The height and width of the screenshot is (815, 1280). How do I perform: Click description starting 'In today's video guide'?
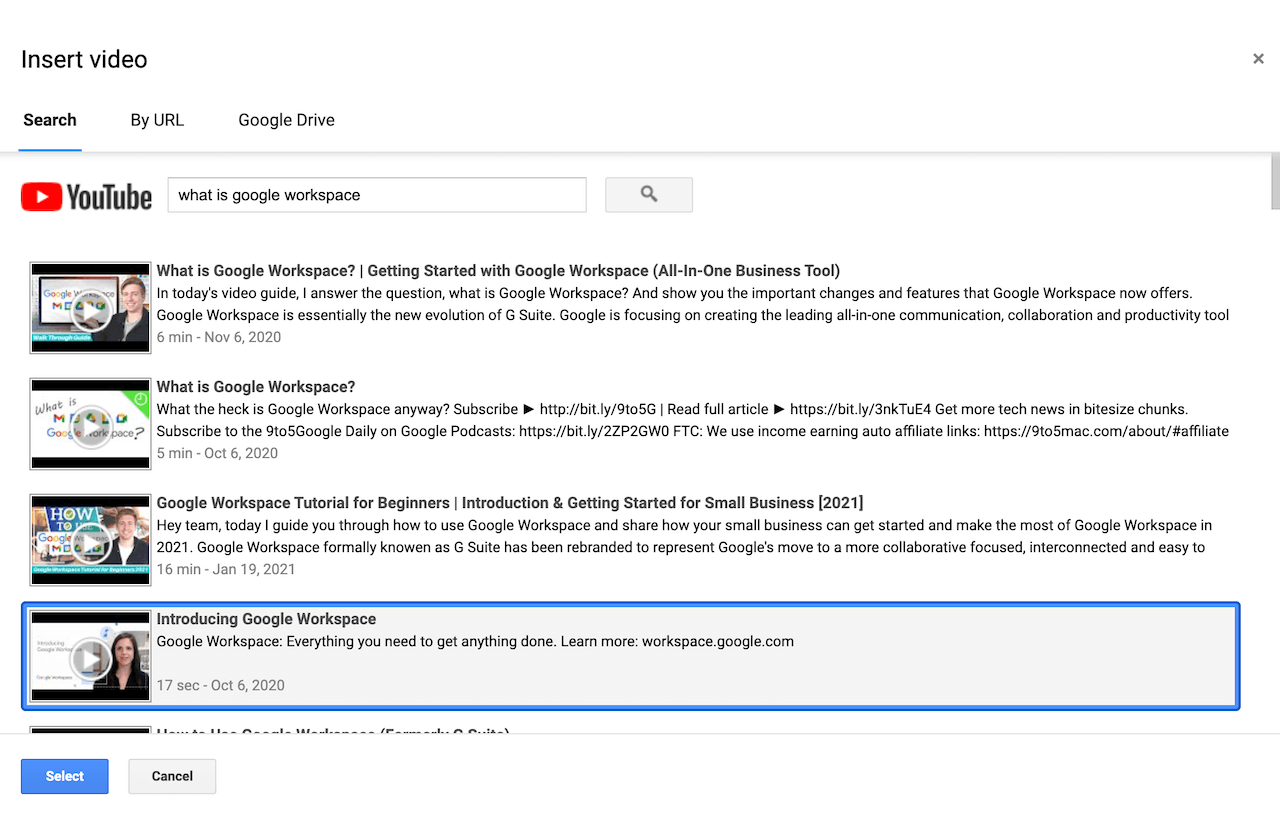click(693, 304)
